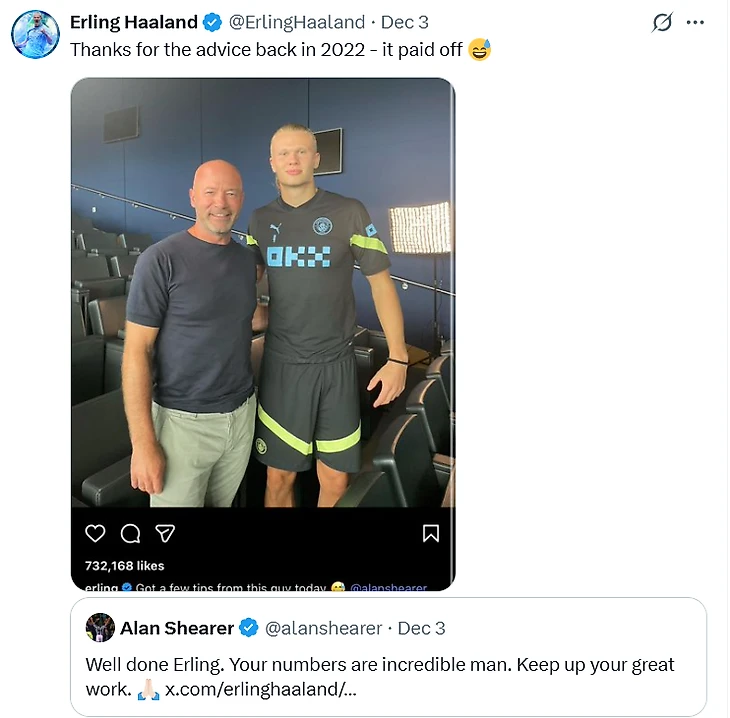Screen dimensions: 730x718
Task: Click Alan Shearer's avatar in quoted tweet
Action: 100,628
